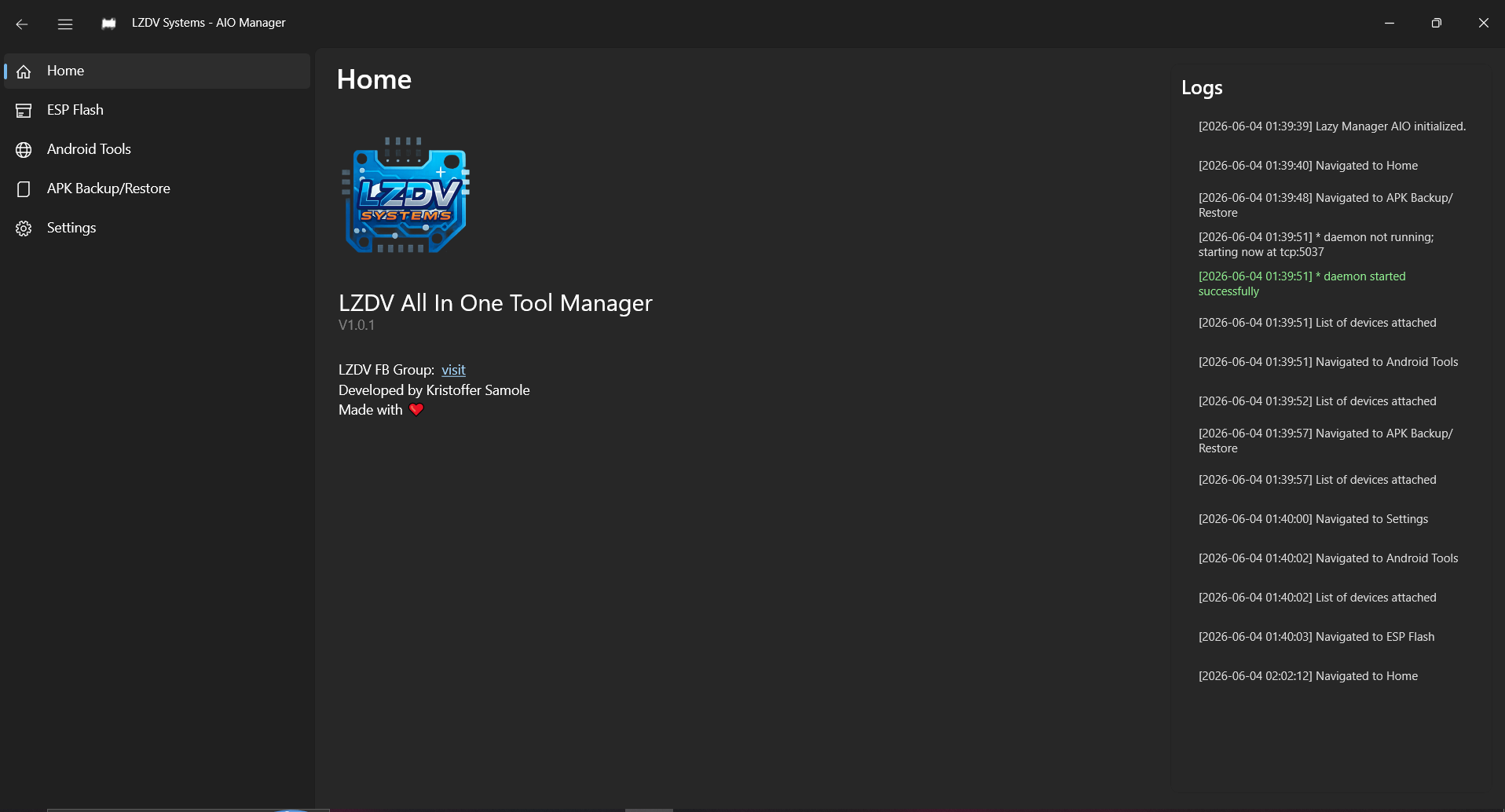The width and height of the screenshot is (1505, 812).
Task: Click the red heart icon
Action: [x=416, y=409]
